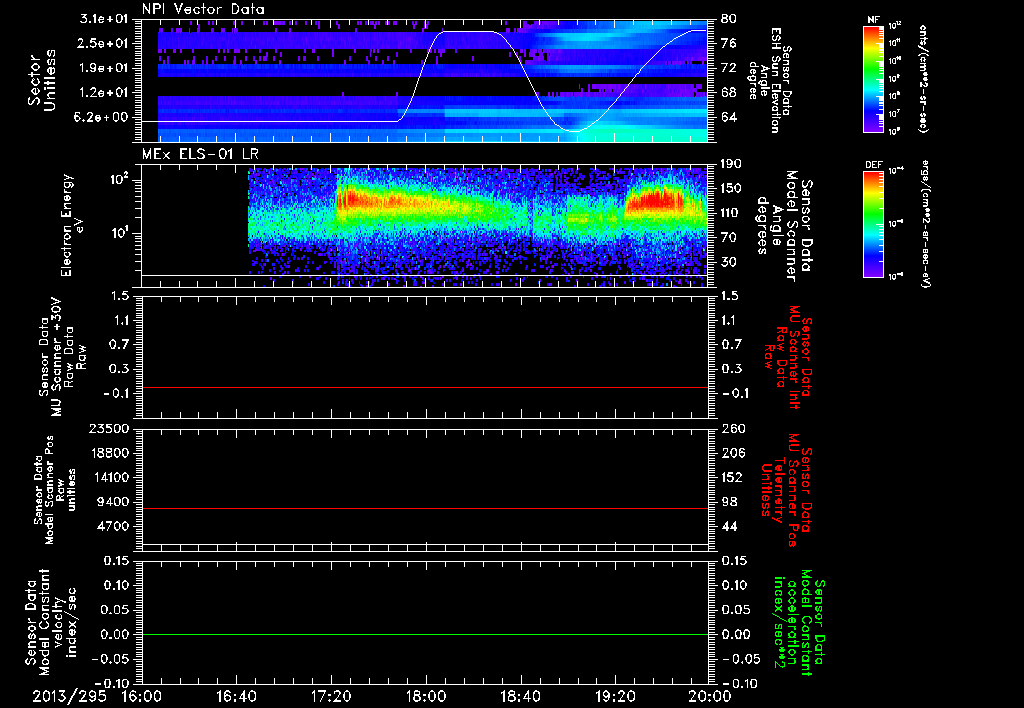Click the 'NF' label above color bar
The image size is (1024, 708).
pyautogui.click(x=873, y=20)
